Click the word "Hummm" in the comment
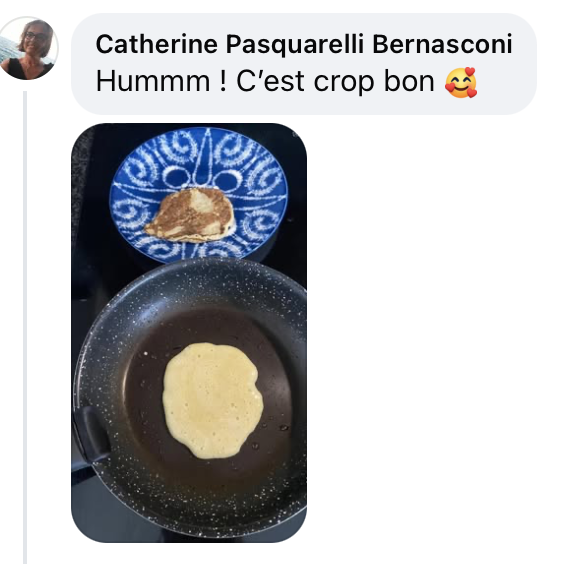Screen dimensions: 564x564 coord(153,82)
